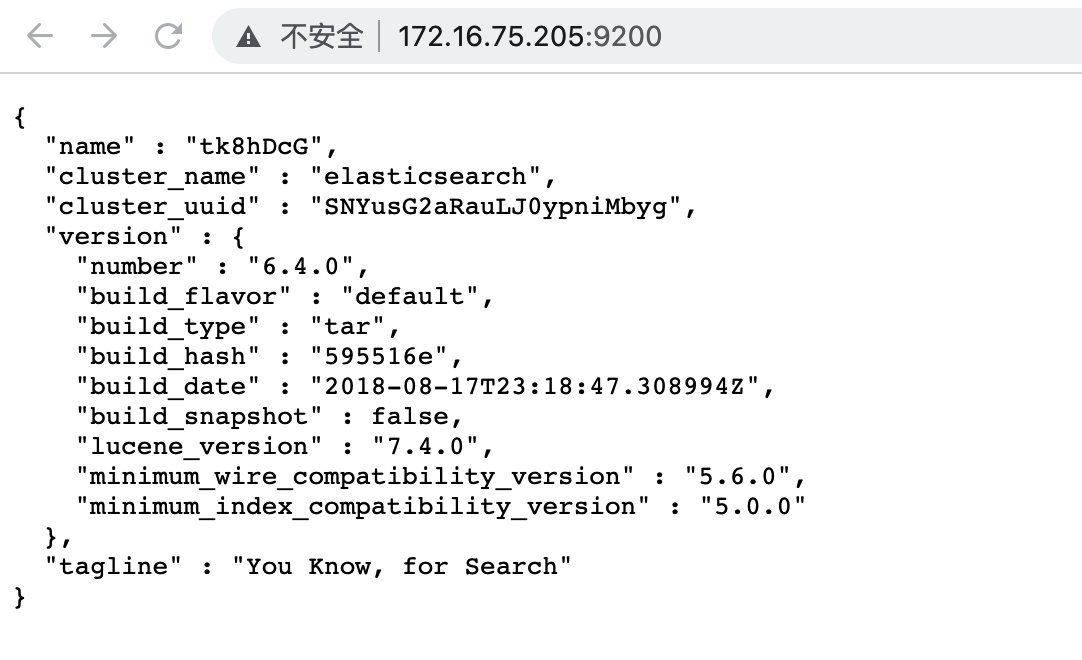Click the security warning triangle icon
The height and width of the screenshot is (660, 1082).
248,38
